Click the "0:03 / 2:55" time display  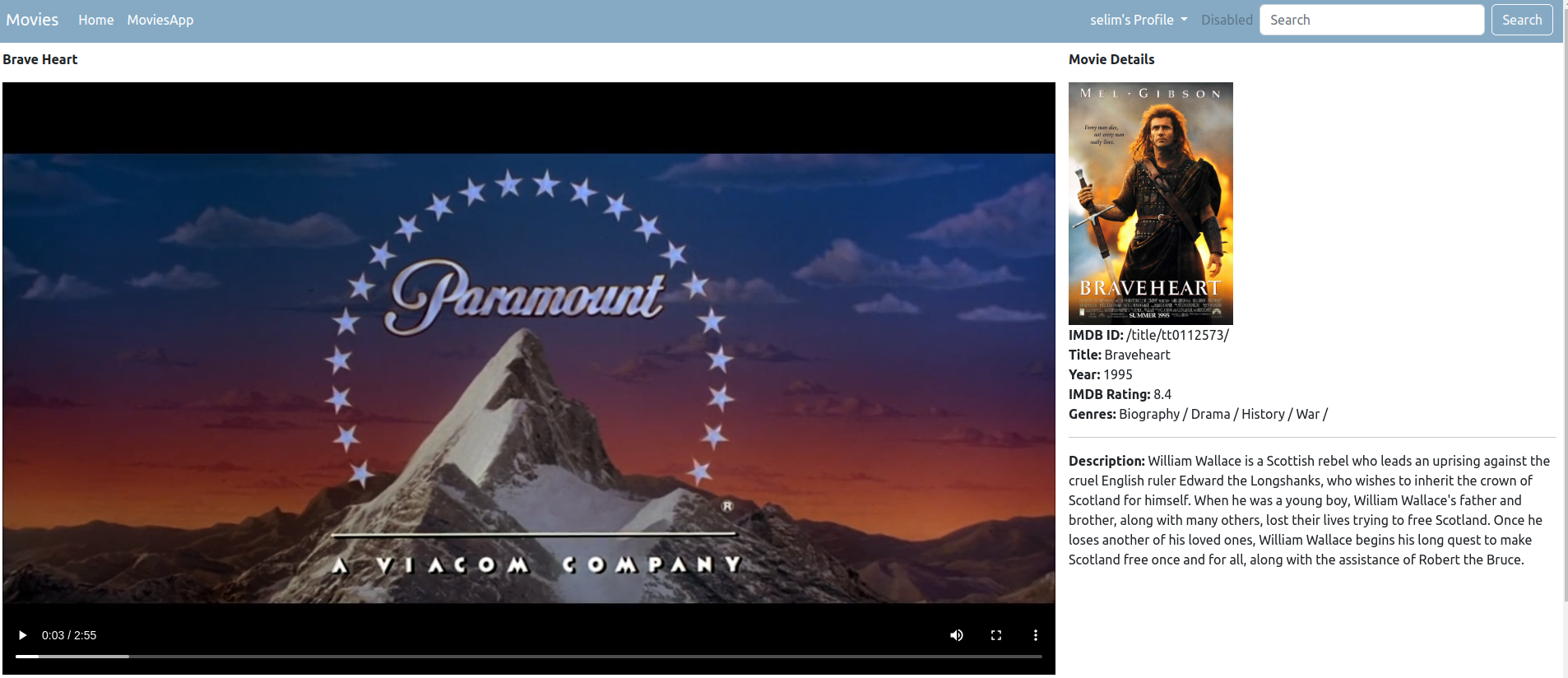[69, 635]
